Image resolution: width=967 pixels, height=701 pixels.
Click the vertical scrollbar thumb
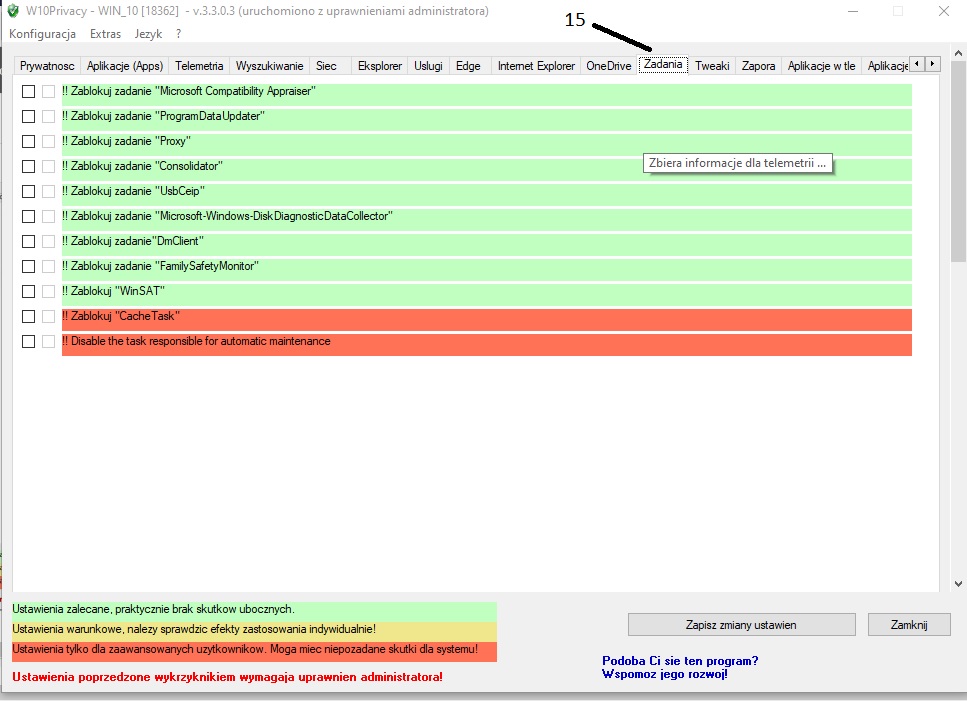point(958,162)
